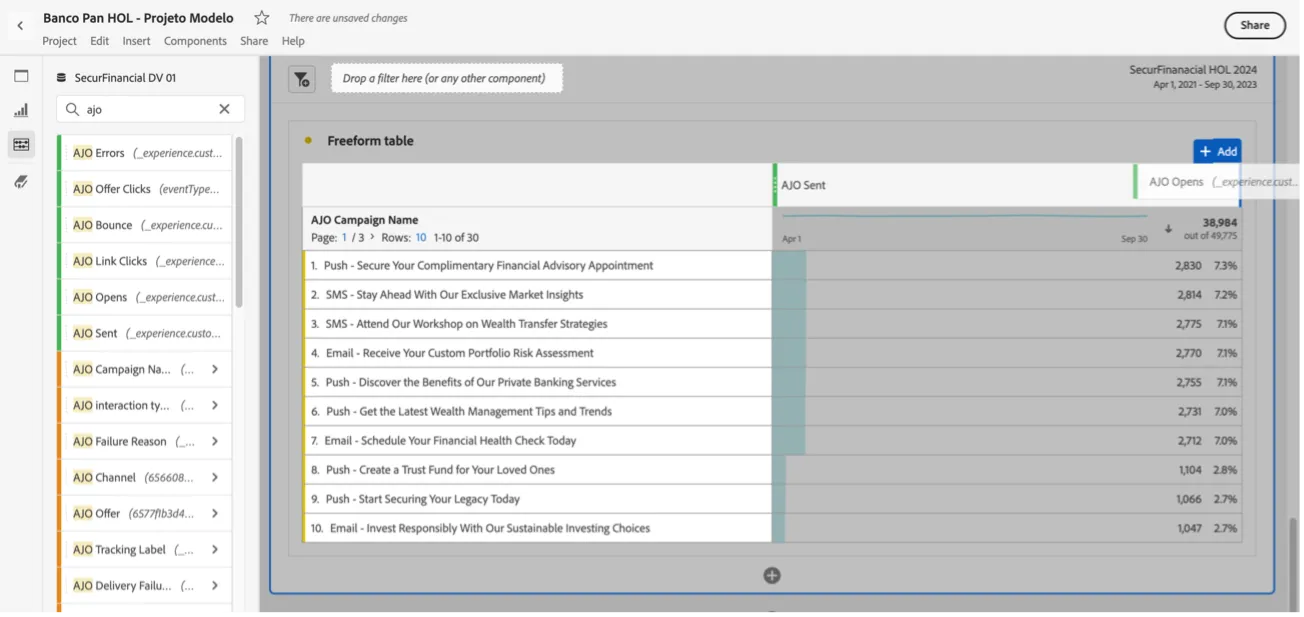This screenshot has width=1304, height=617.
Task: Click the plus circle below the Freeform table
Action: (772, 575)
